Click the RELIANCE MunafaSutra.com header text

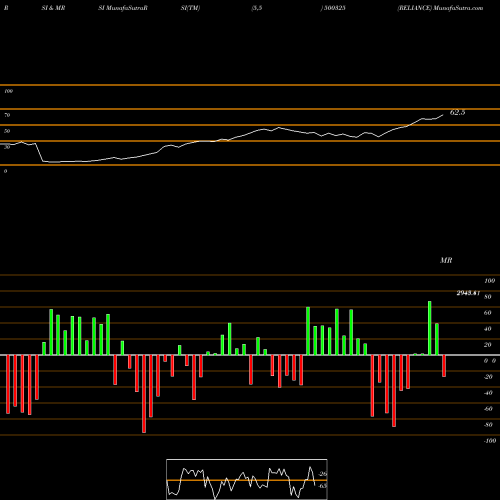click(440, 8)
